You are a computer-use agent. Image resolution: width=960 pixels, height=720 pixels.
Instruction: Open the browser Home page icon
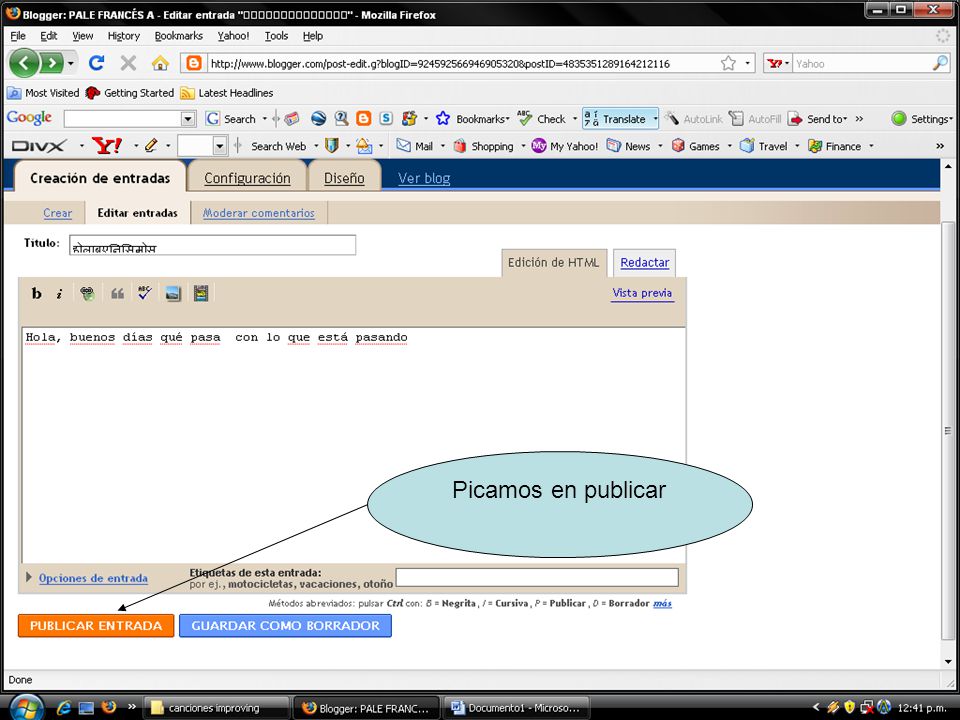pos(160,63)
